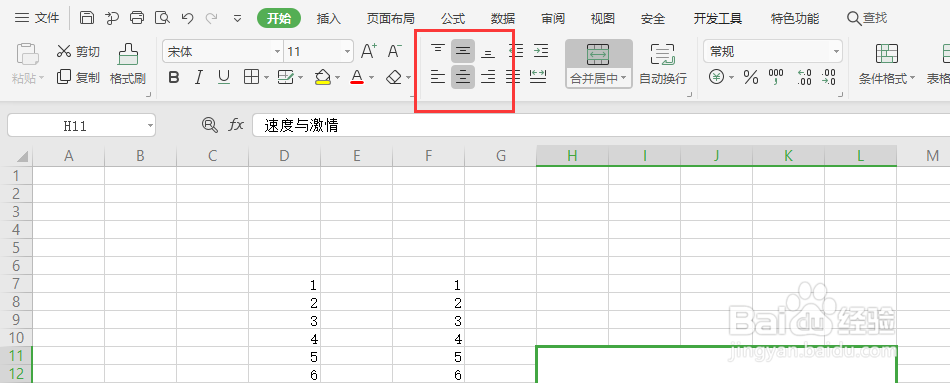Image resolution: width=950 pixels, height=383 pixels.
Task: Toggle right horizontal alignment
Action: 488,77
